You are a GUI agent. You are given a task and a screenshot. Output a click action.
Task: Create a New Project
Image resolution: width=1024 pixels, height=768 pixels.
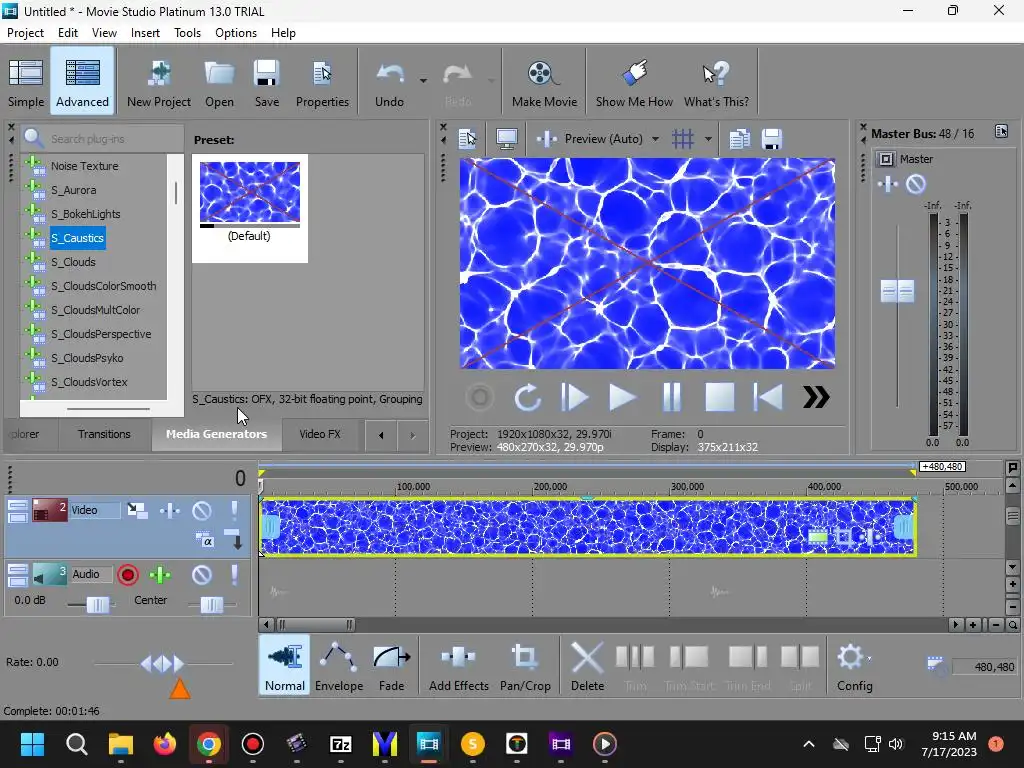pyautogui.click(x=159, y=82)
